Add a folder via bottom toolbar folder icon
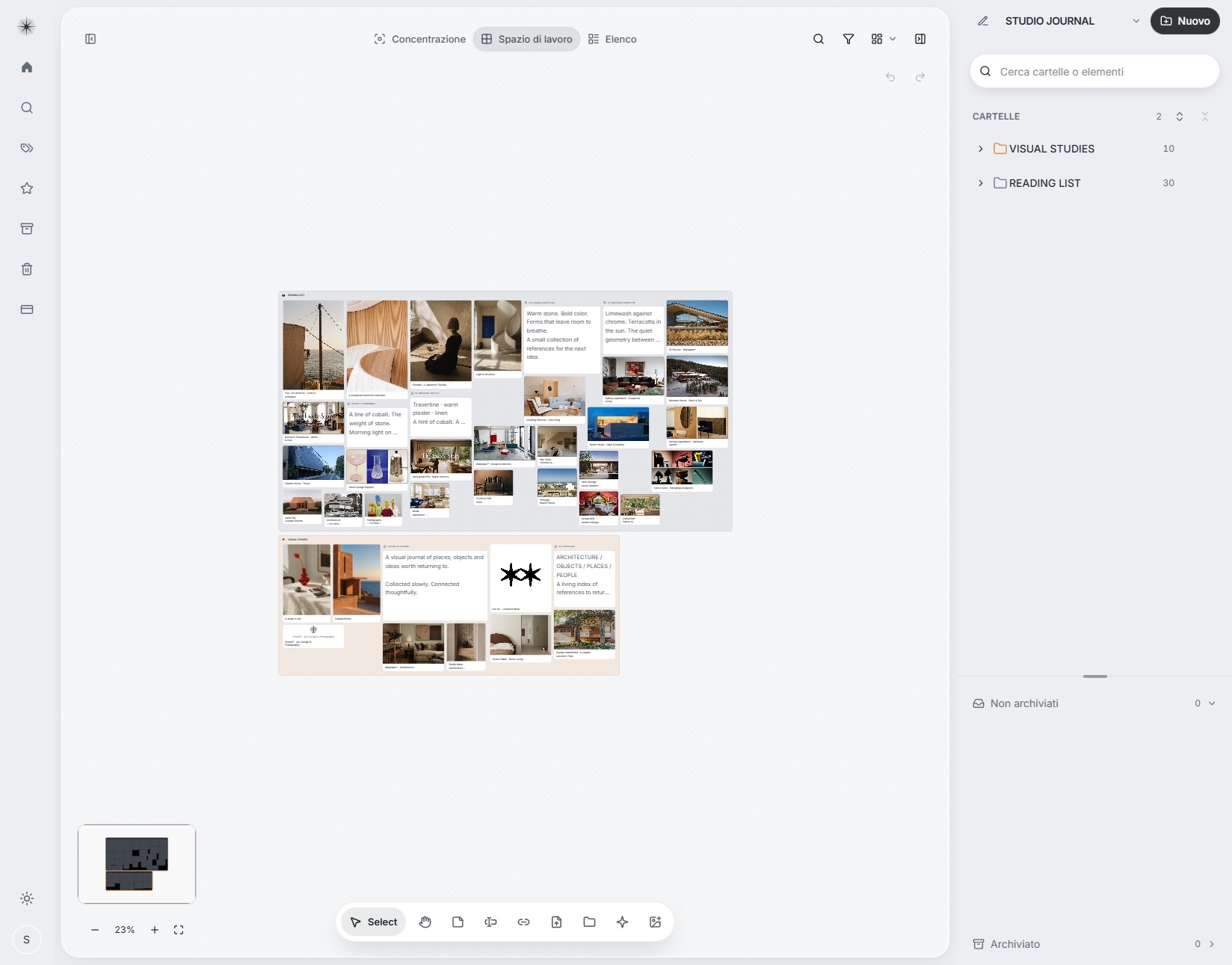The image size is (1232, 965). [590, 922]
